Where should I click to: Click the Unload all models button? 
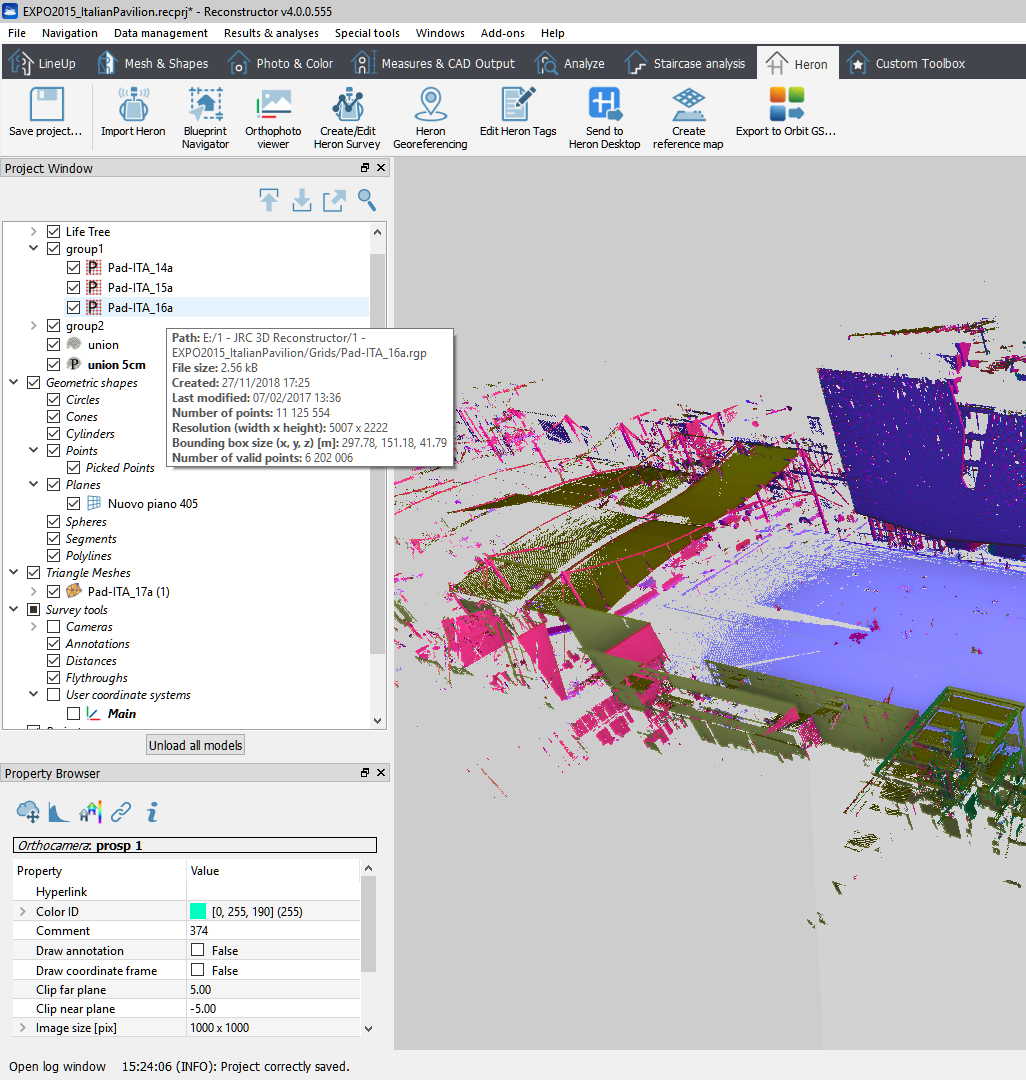point(195,745)
